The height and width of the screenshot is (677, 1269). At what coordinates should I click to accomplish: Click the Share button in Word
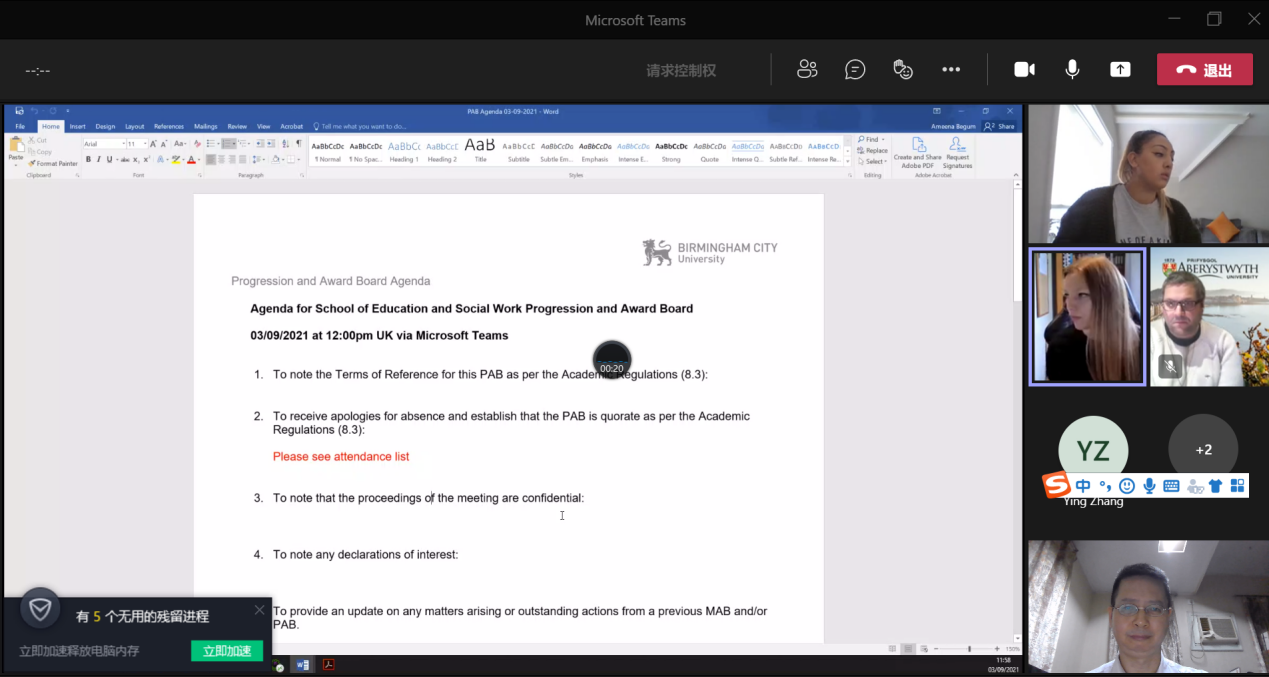pos(1000,127)
